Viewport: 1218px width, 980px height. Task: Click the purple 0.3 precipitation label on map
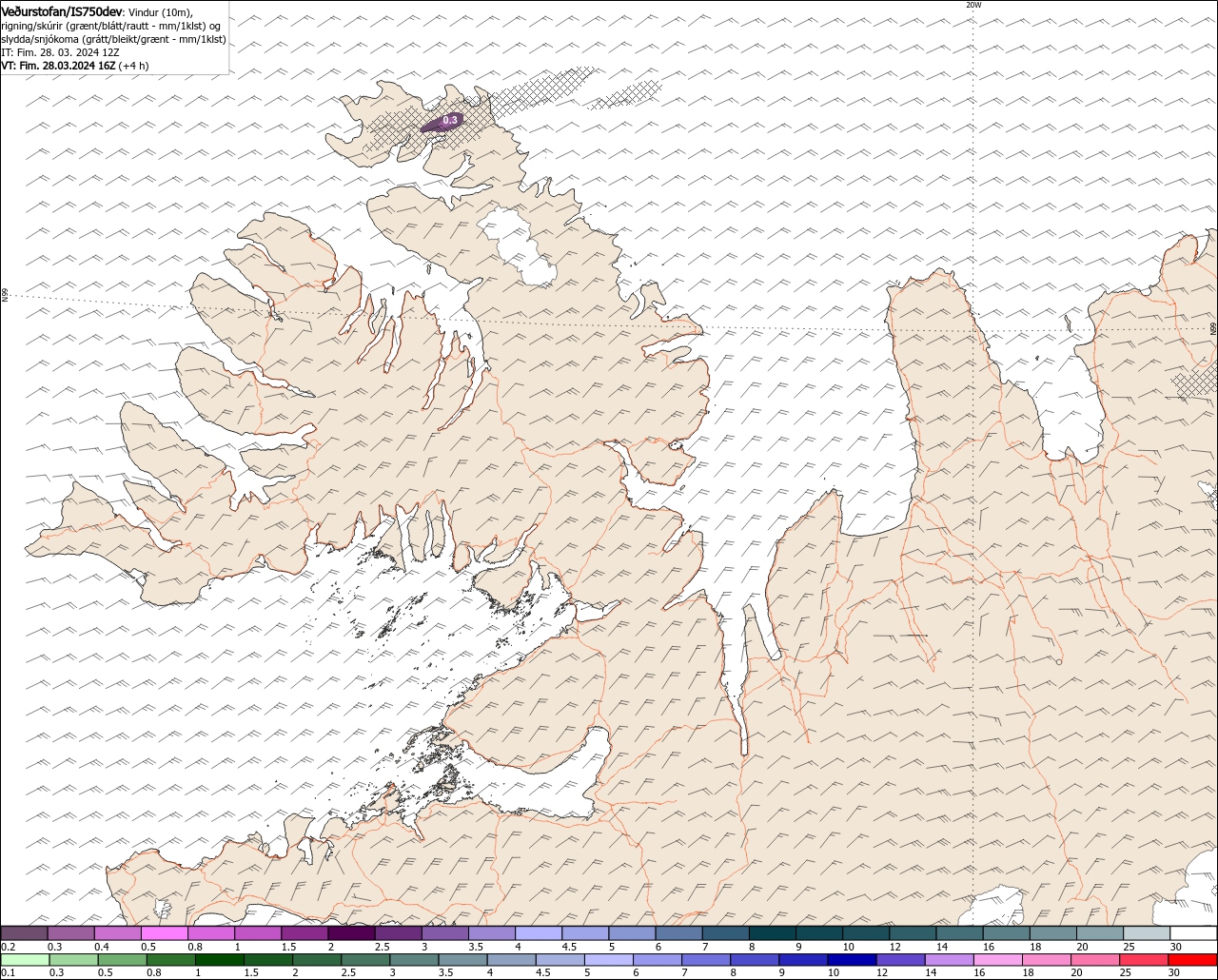click(x=451, y=120)
